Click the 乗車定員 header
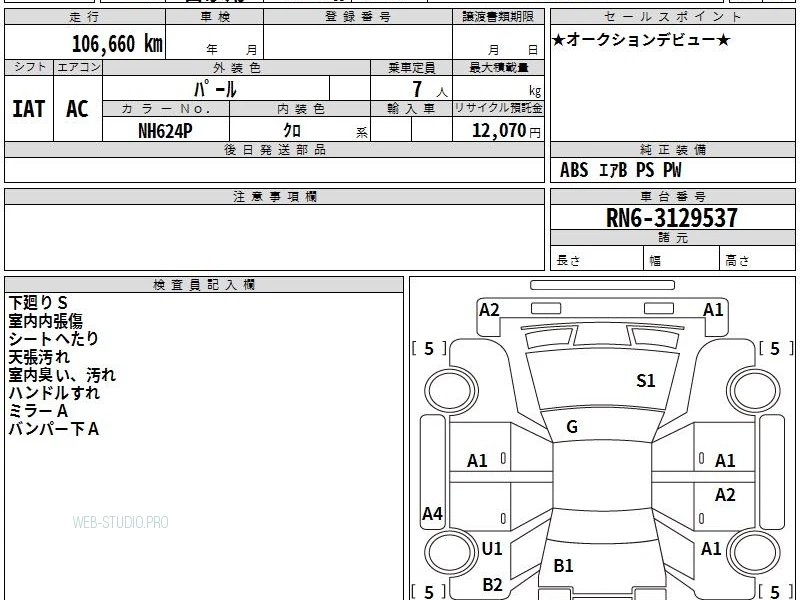 click(x=411, y=67)
